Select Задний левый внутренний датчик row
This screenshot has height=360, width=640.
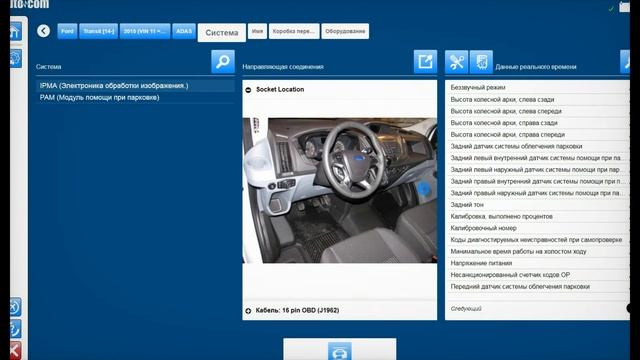tap(537, 158)
